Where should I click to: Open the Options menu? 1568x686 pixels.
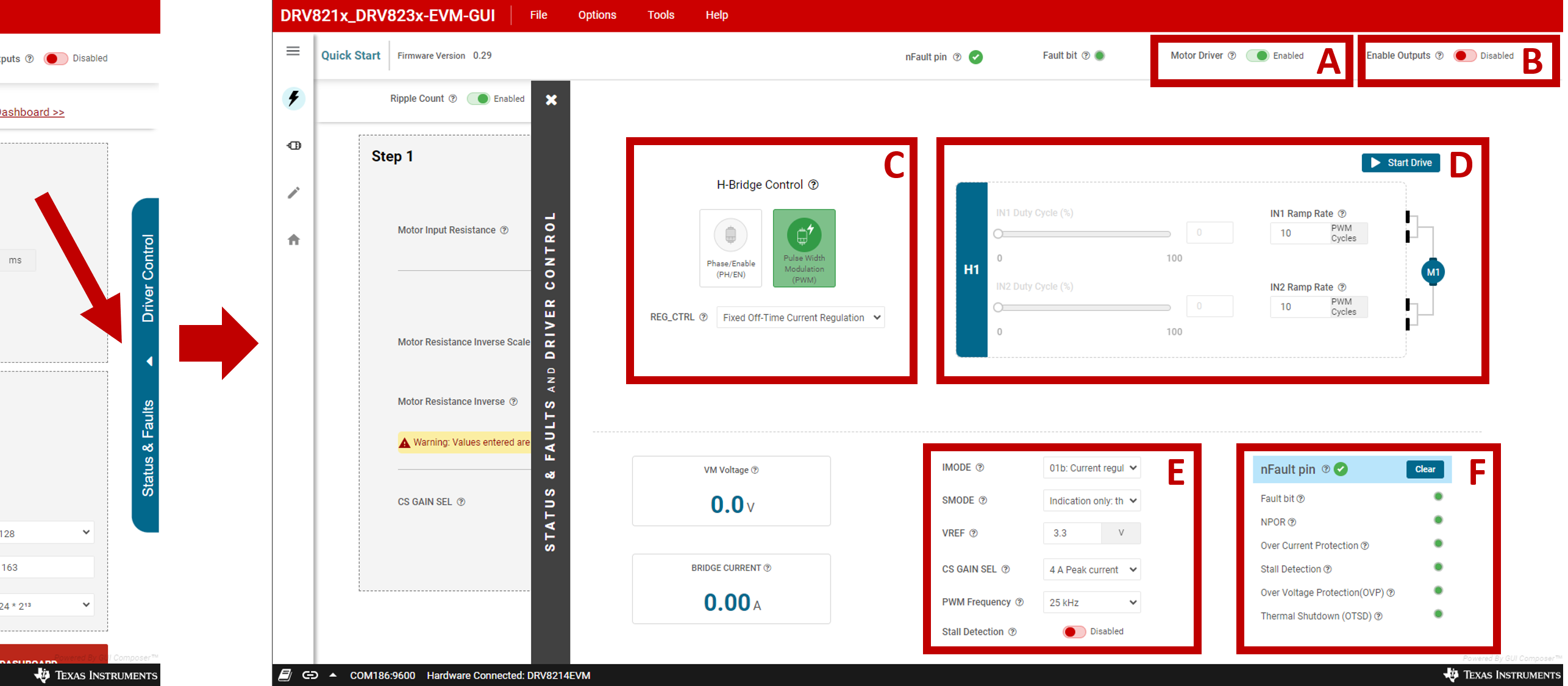(597, 15)
